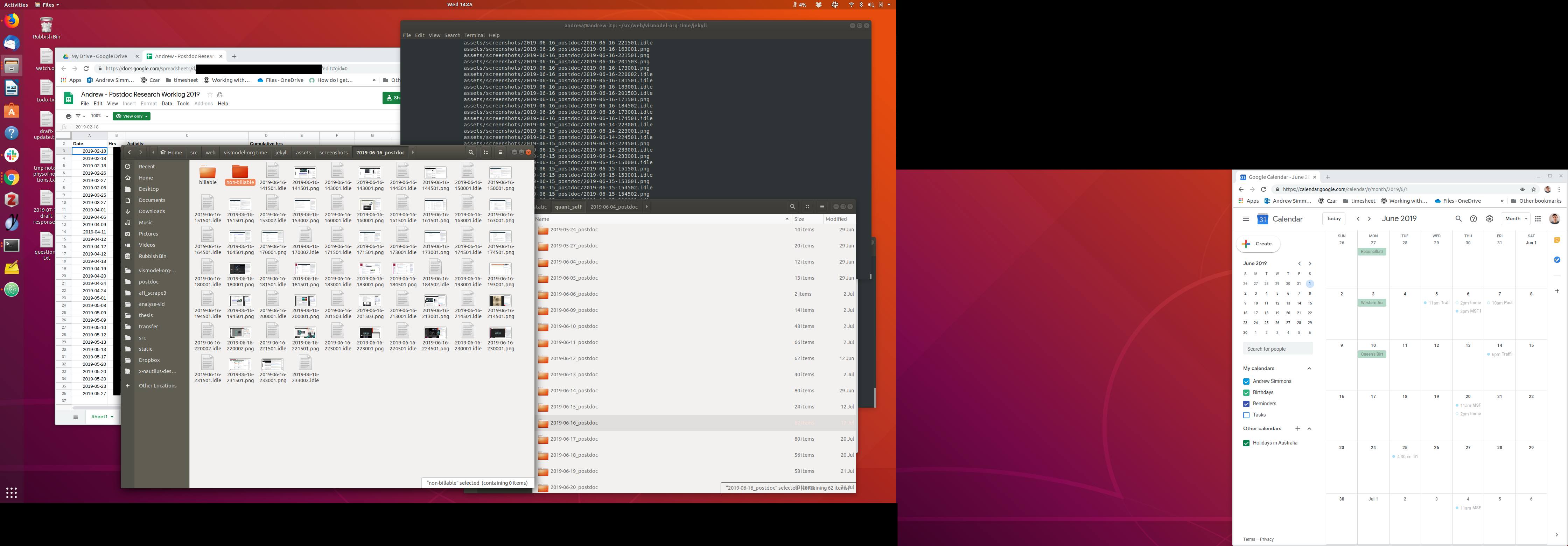Uncheck the Birthdays calendar
Viewport: 1568px width, 546px height.
pyautogui.click(x=1246, y=393)
